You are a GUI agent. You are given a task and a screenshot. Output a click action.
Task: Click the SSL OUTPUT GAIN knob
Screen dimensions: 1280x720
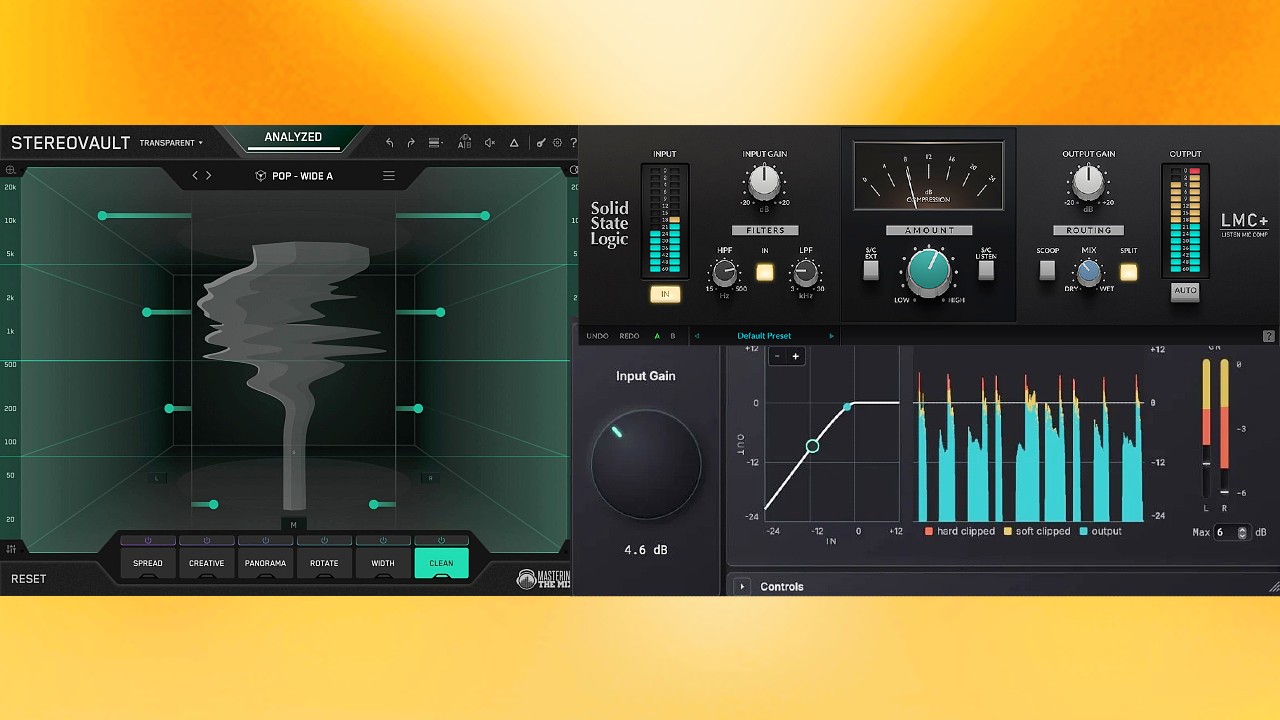click(x=1088, y=182)
